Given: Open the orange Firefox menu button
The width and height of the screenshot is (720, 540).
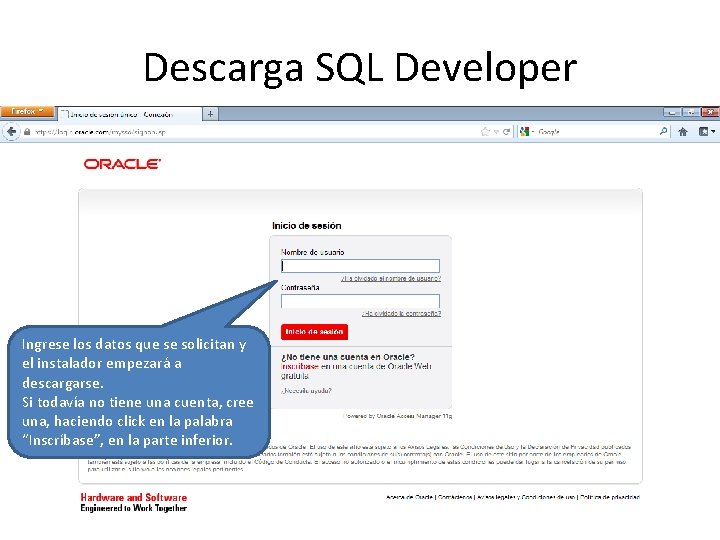Looking at the screenshot, I should click(x=28, y=112).
